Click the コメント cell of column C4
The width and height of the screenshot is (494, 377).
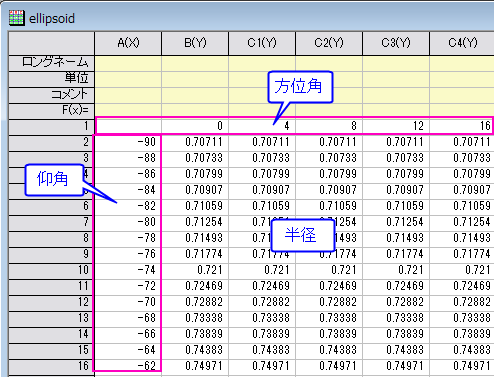[462, 95]
